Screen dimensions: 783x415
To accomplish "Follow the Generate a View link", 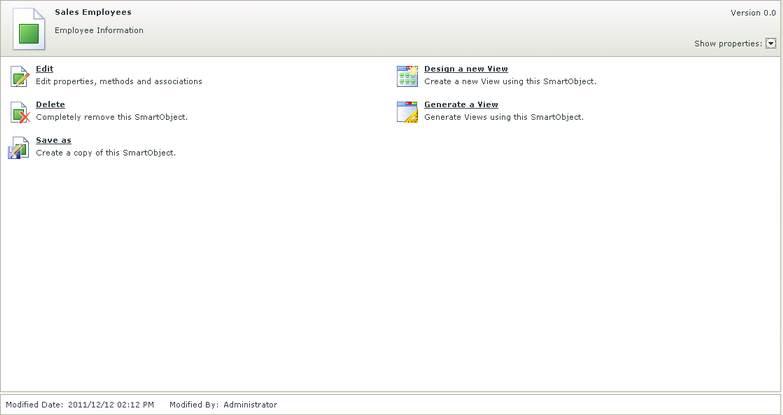I will (461, 104).
